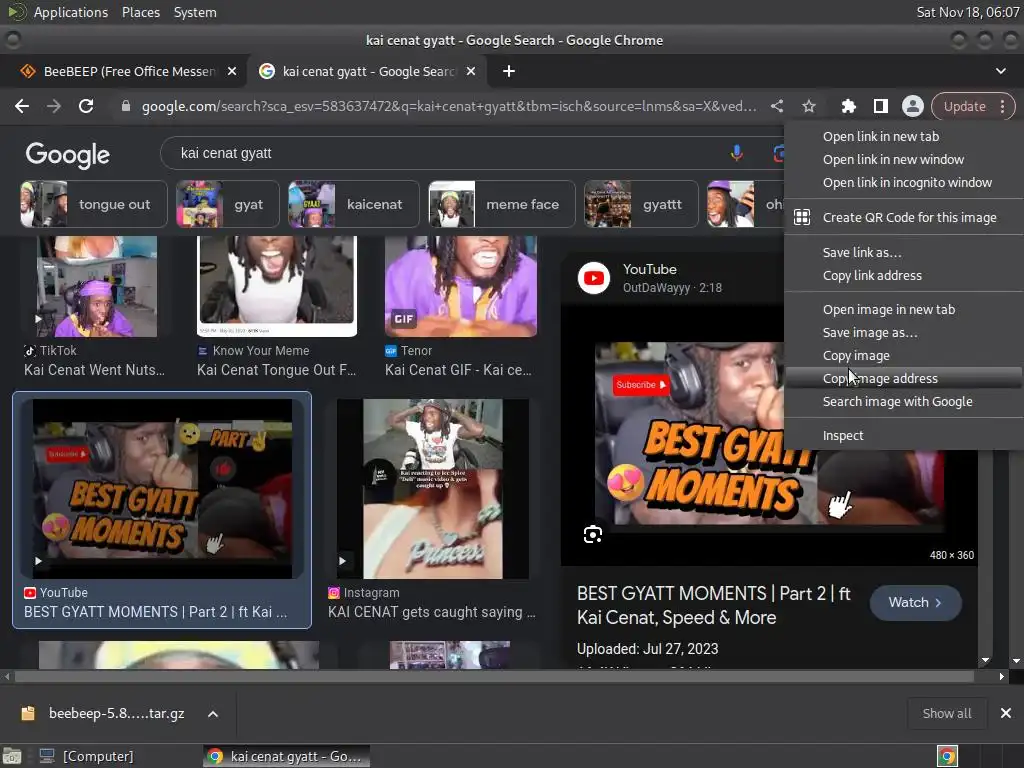Open the Know Your Meme Tongue Out thumbnail

277,287
